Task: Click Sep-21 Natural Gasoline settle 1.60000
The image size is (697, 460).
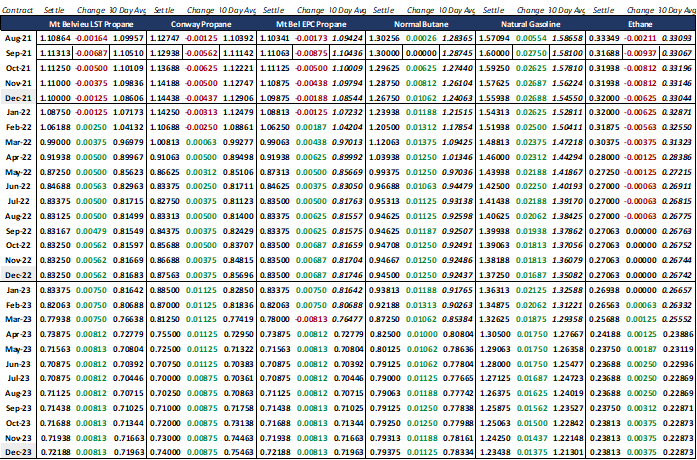Action: click(x=495, y=53)
